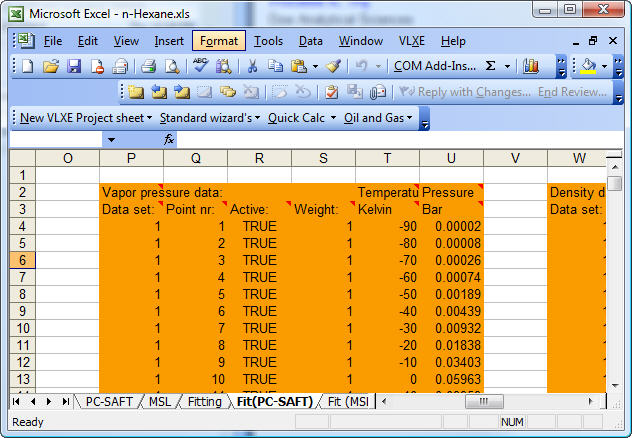Click the COM Add-Ins button
Screen dimensions: 632x438
pyautogui.click(x=435, y=66)
